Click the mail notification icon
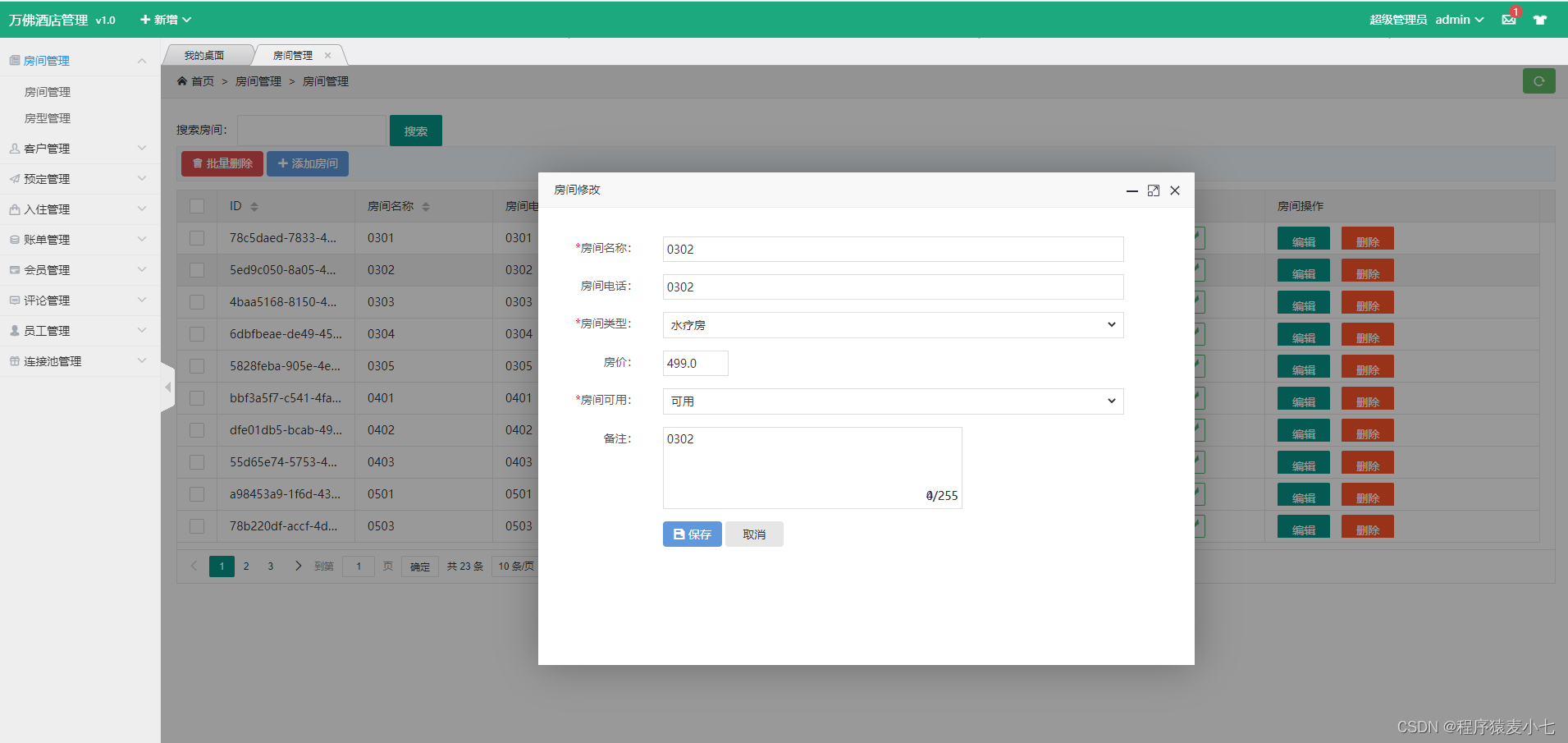Image resolution: width=1568 pixels, height=743 pixels. tap(1509, 20)
